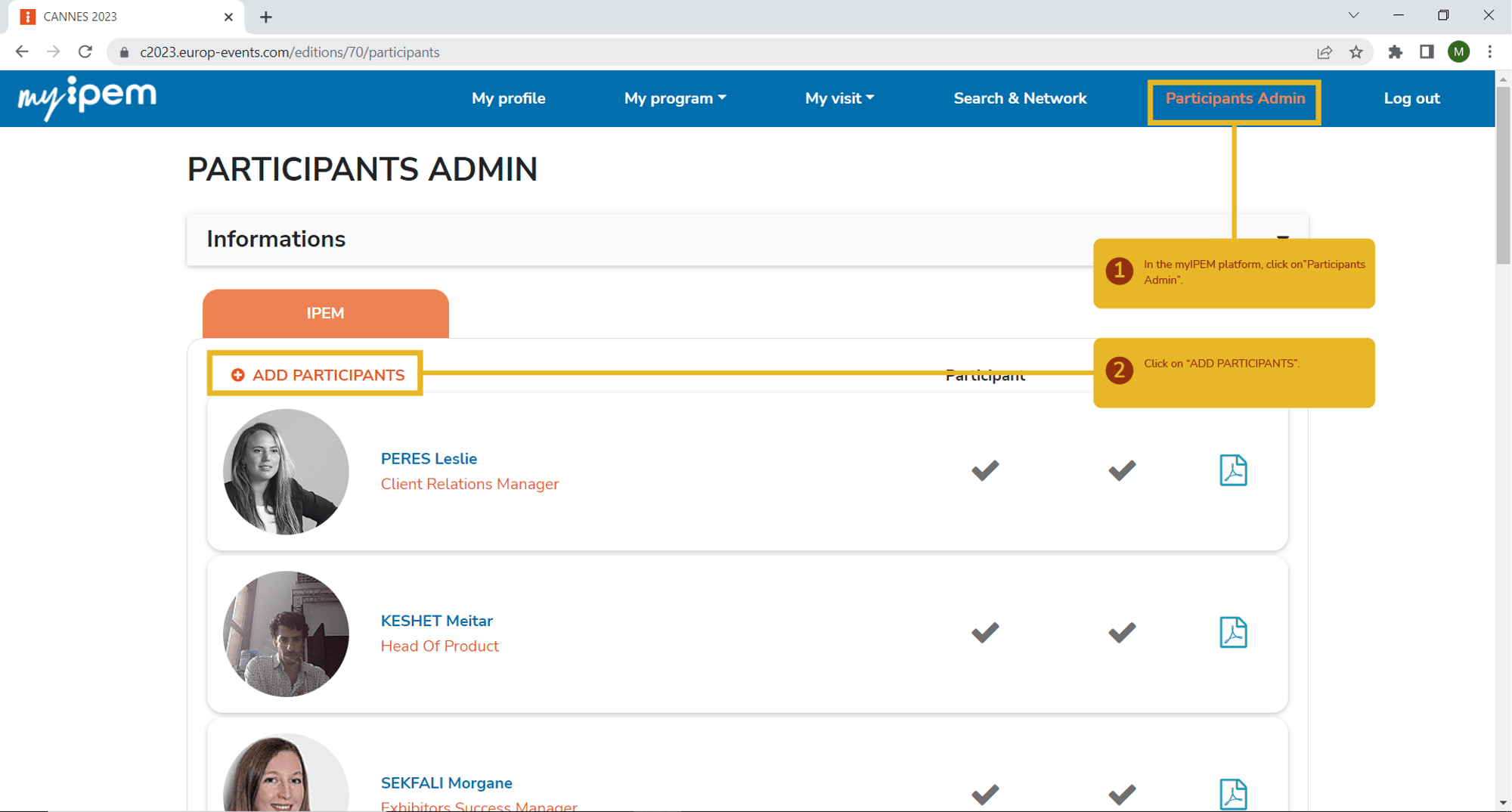Viewport: 1512px width, 812px height.
Task: Close the CANNES 2023 tab
Action: pos(228,17)
